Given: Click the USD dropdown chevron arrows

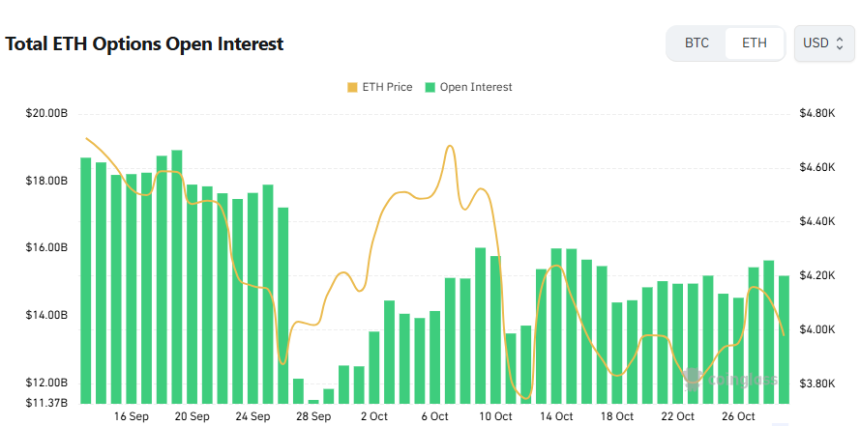Looking at the screenshot, I should pyautogui.click(x=840, y=43).
